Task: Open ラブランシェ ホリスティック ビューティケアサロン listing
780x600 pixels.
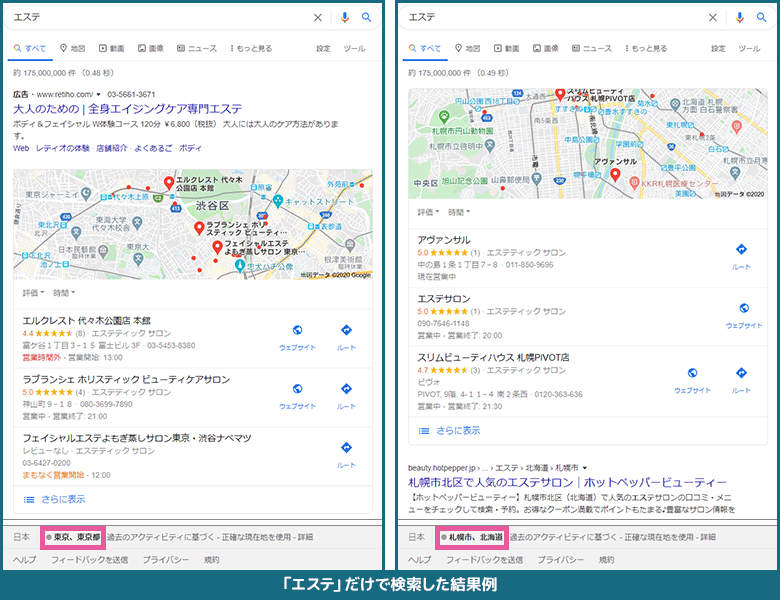Action: [x=126, y=380]
